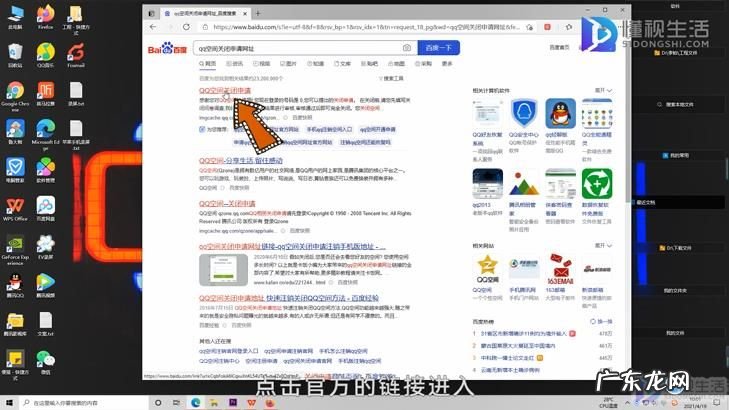729x410 pixels.
Task: Click the Baidu homepage link at top right
Action: (559, 47)
